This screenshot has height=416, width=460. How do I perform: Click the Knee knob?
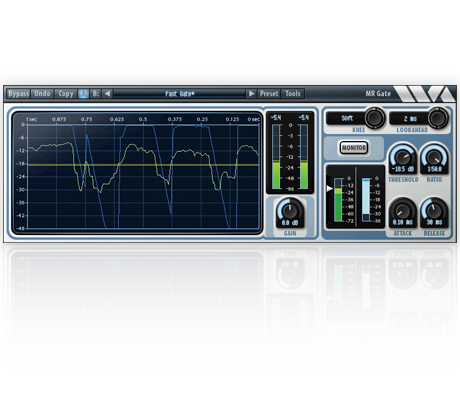[x=374, y=117]
